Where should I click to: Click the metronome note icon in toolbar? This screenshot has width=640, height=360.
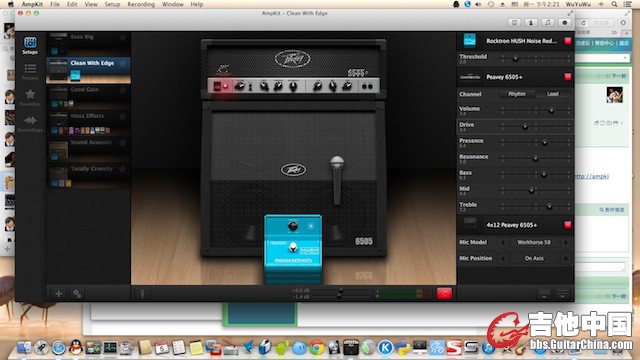[548, 23]
